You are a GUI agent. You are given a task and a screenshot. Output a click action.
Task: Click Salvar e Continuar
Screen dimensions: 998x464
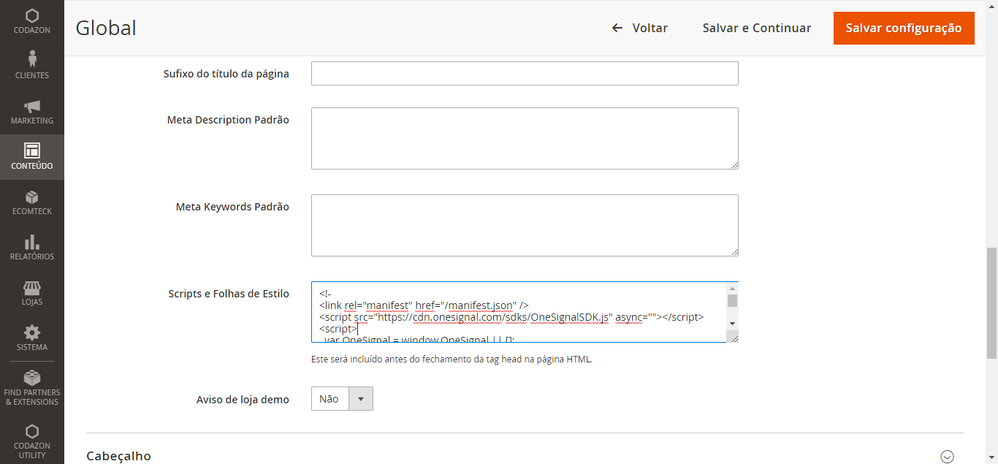tap(757, 28)
